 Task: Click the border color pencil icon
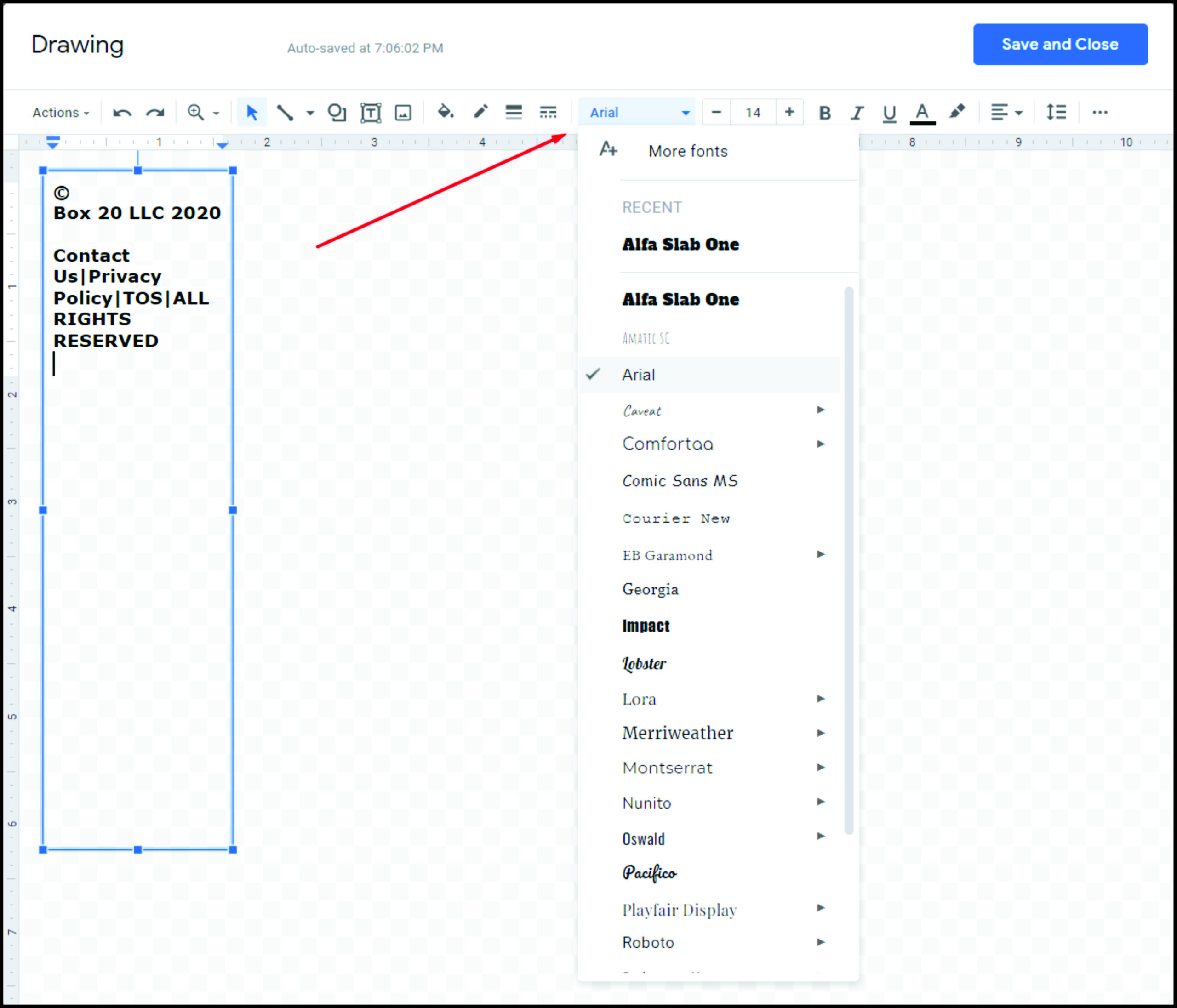point(480,112)
